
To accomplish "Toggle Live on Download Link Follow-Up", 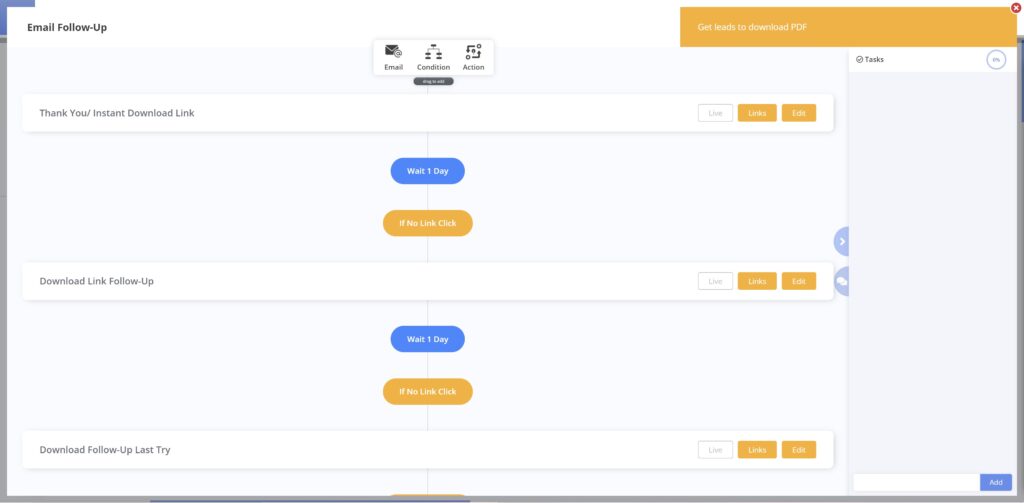I will point(715,281).
